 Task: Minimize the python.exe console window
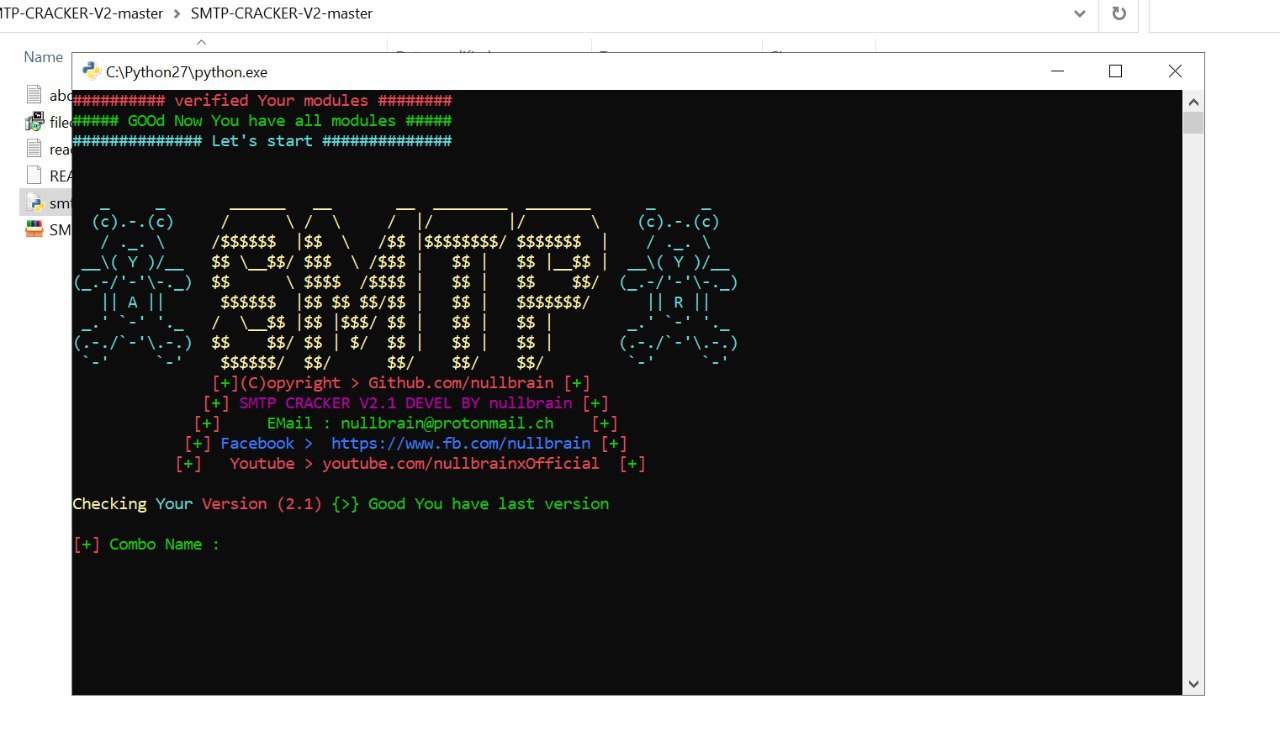[1057, 71]
